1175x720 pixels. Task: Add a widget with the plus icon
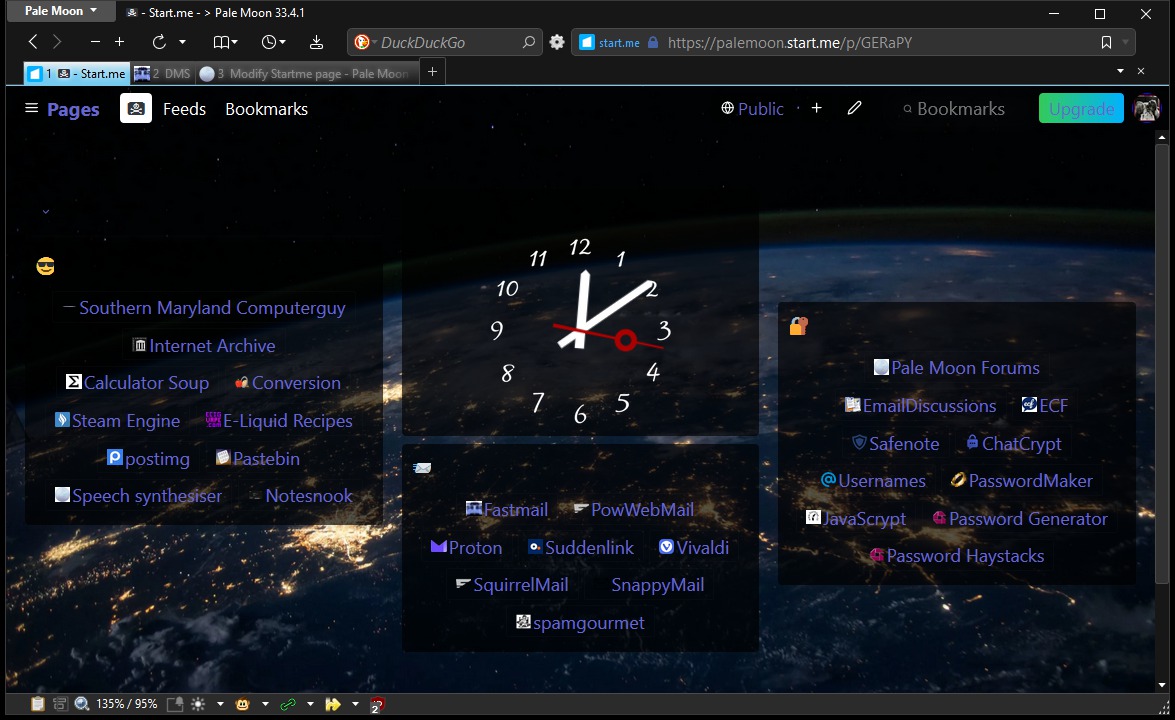pyautogui.click(x=817, y=109)
